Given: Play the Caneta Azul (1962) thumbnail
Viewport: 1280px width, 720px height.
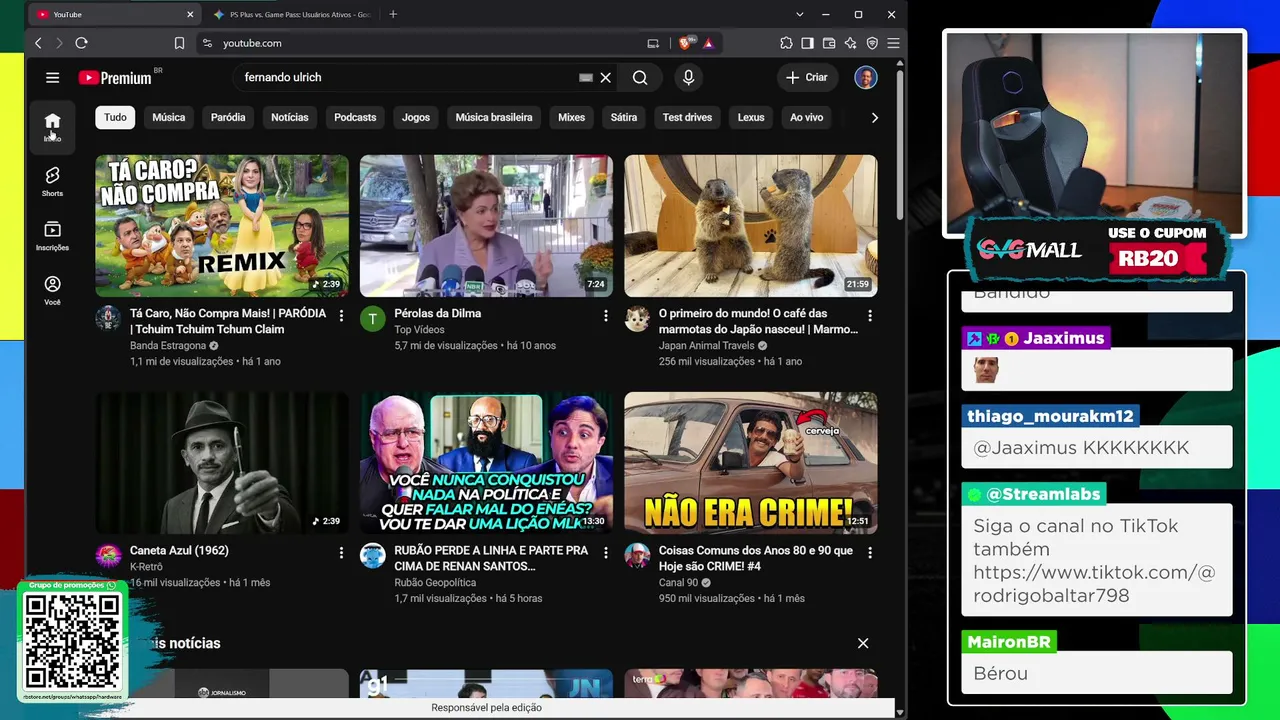Looking at the screenshot, I should (x=222, y=462).
